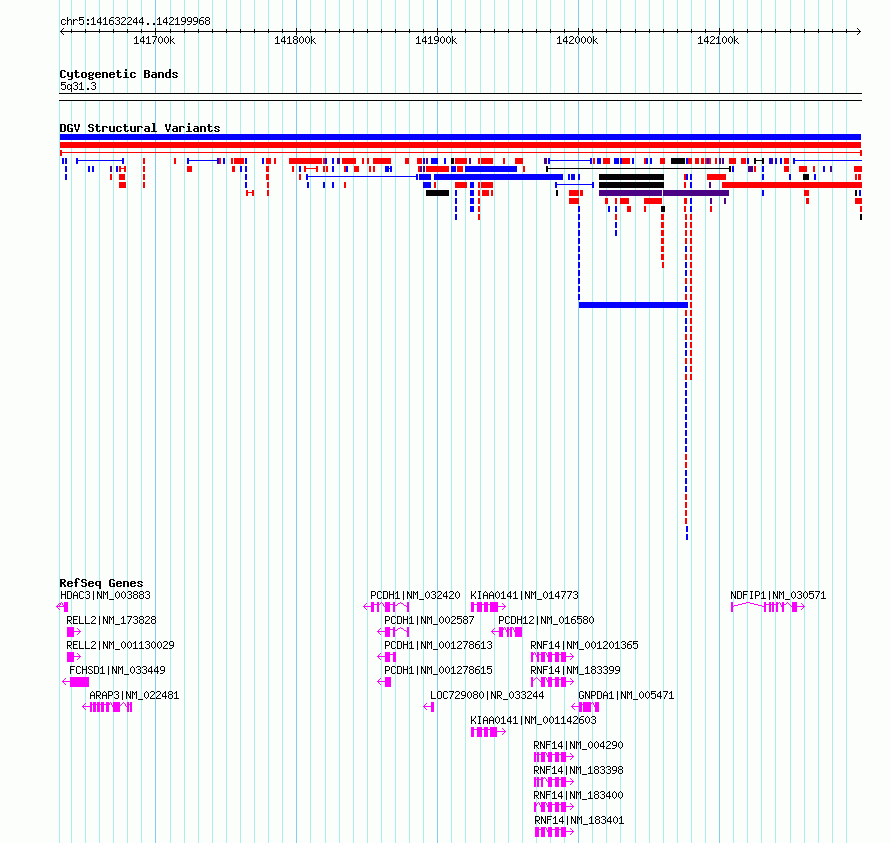Click the gene glyph under PCDH1|NM_001278613
Image resolution: width=890 pixels, height=843 pixels.
point(387,657)
